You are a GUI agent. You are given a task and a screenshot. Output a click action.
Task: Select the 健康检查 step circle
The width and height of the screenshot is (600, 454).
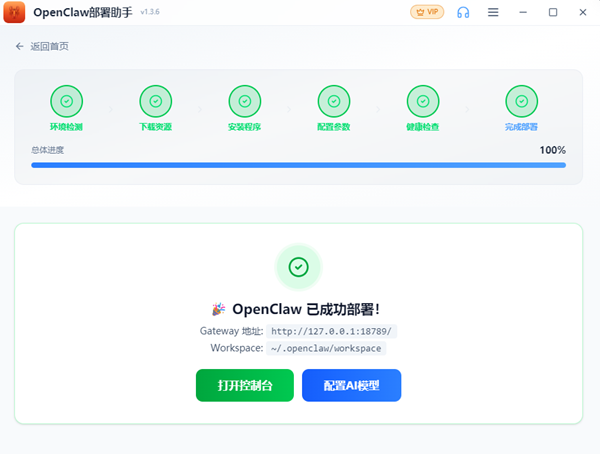[423, 101]
